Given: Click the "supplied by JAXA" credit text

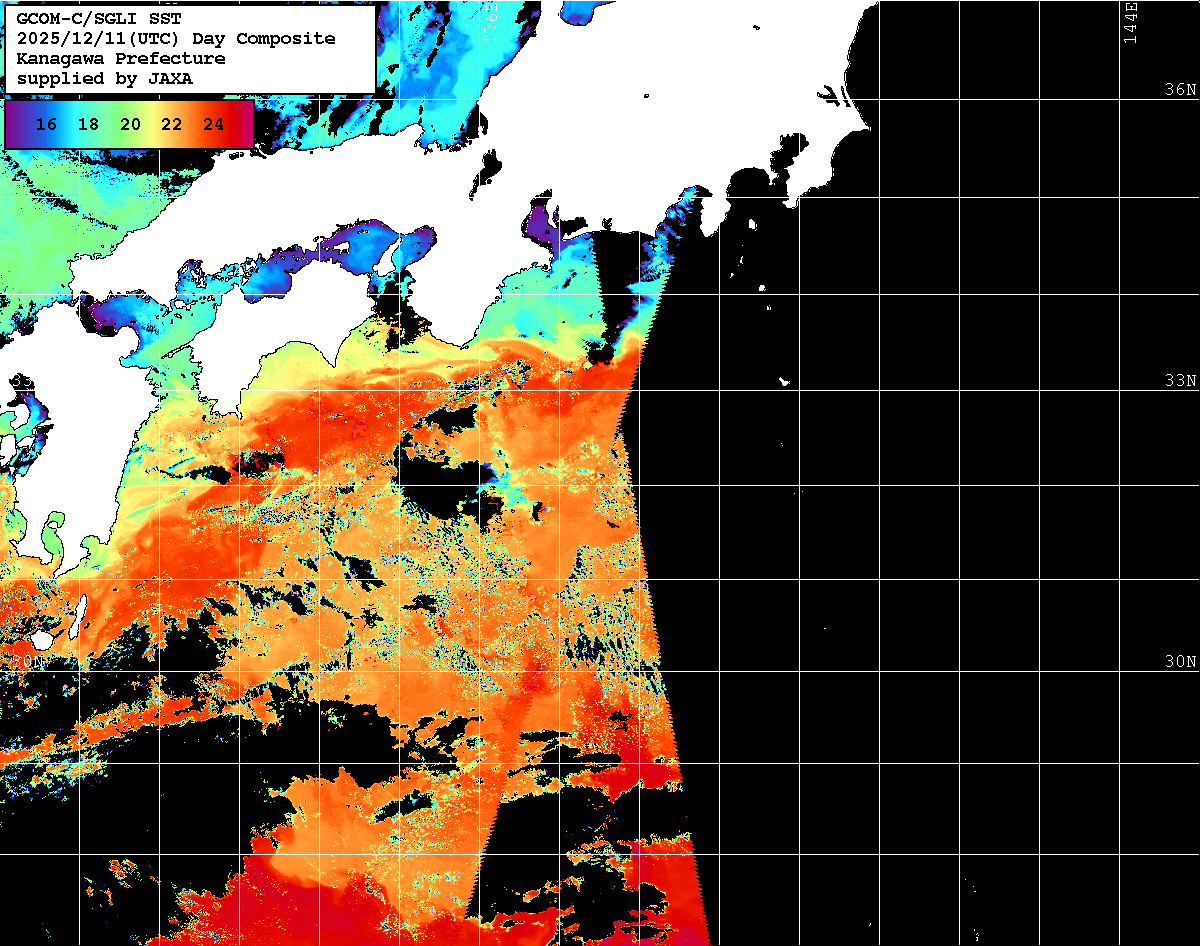Looking at the screenshot, I should 104,78.
